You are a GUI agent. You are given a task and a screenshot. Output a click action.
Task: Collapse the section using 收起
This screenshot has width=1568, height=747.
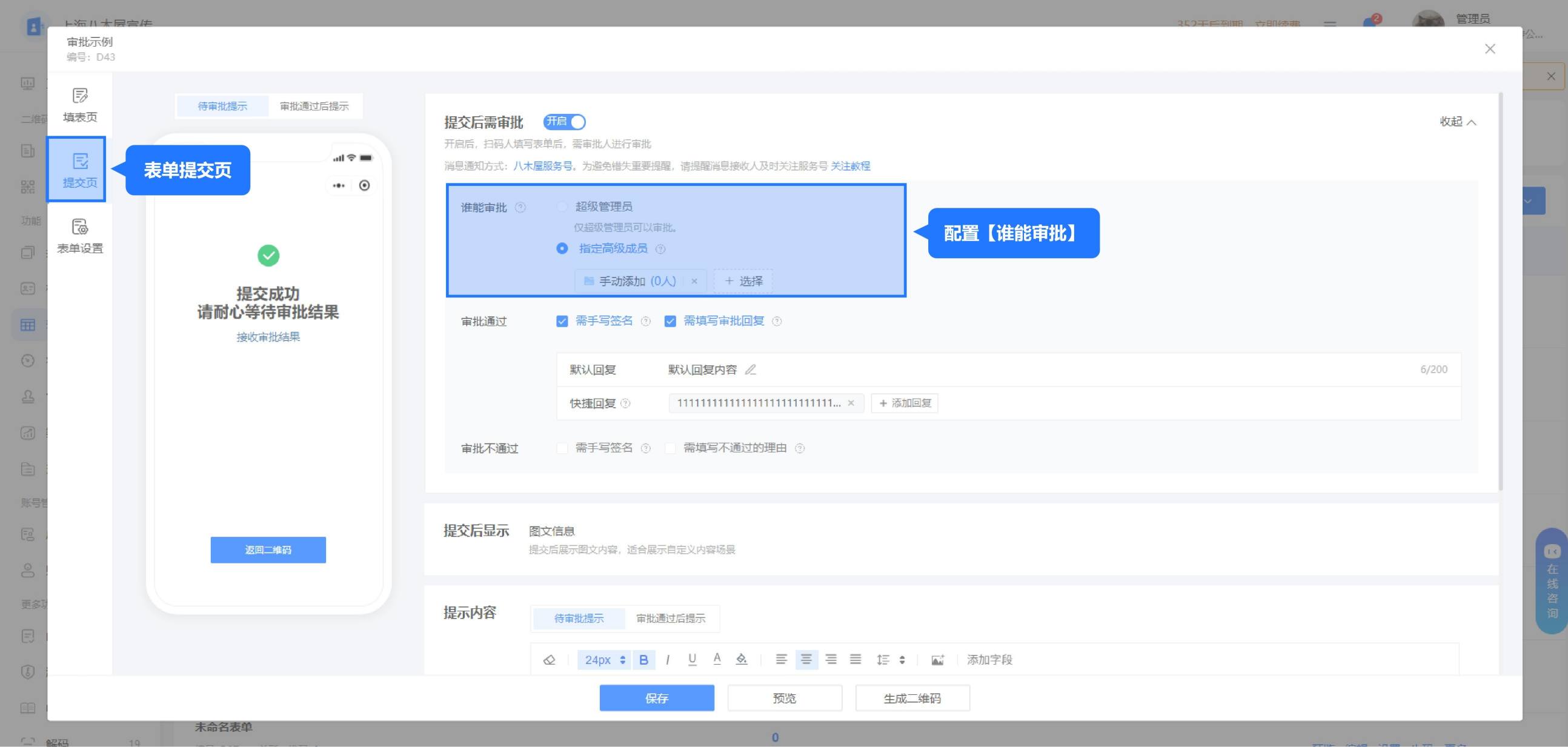1458,122
